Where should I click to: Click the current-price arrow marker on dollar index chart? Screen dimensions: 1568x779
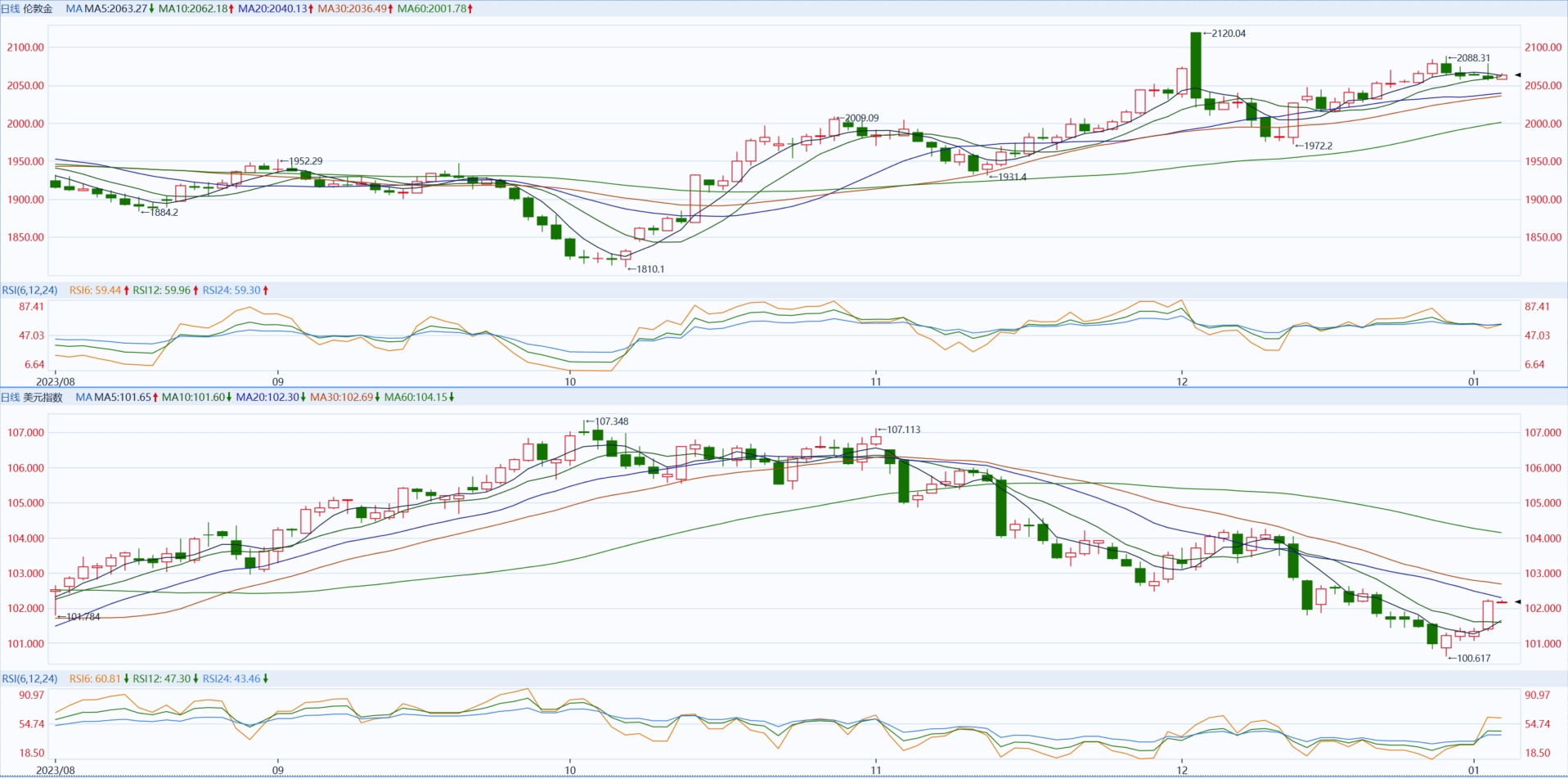tap(1518, 602)
